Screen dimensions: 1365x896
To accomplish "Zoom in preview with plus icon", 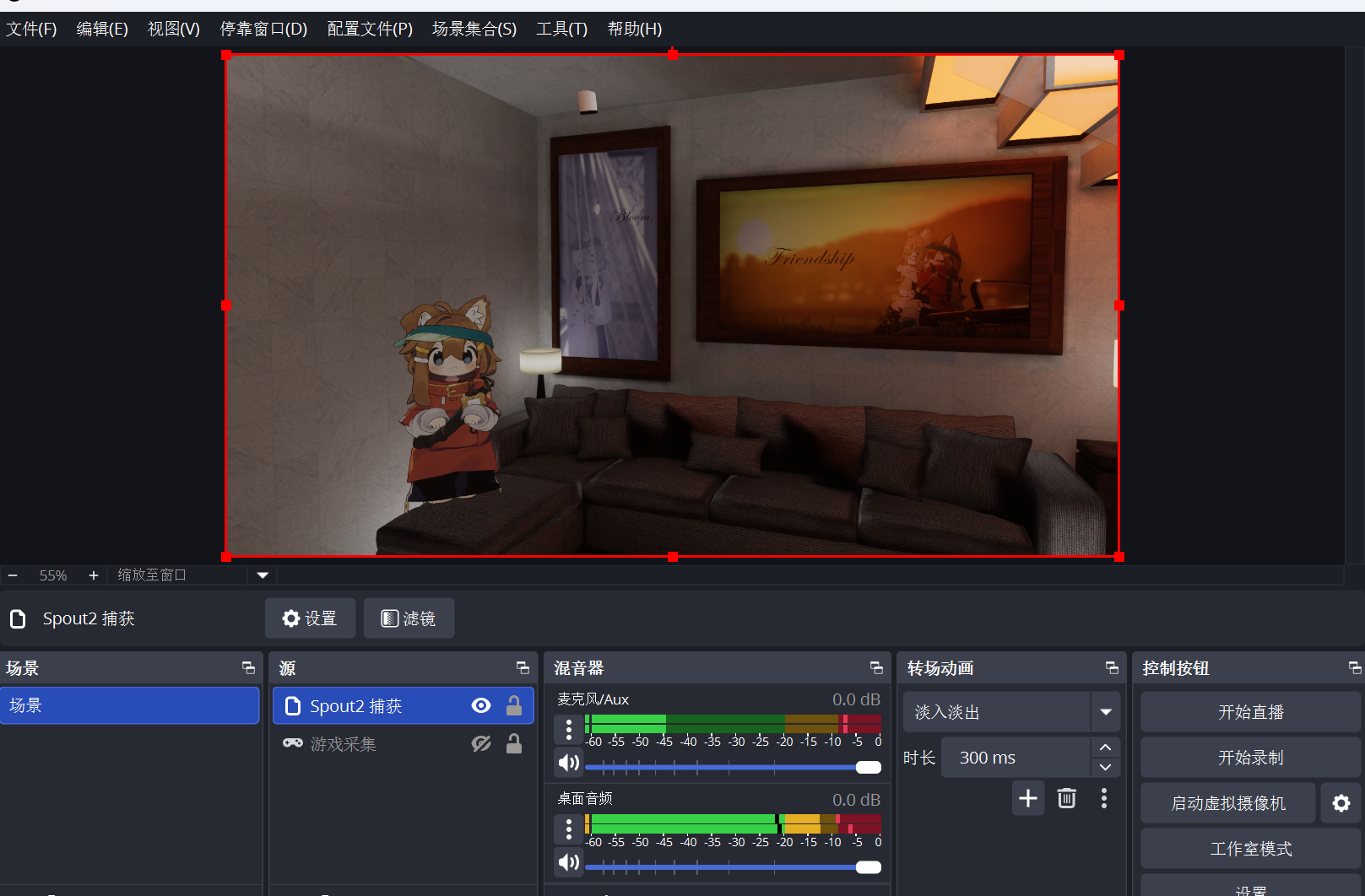I will pos(94,575).
